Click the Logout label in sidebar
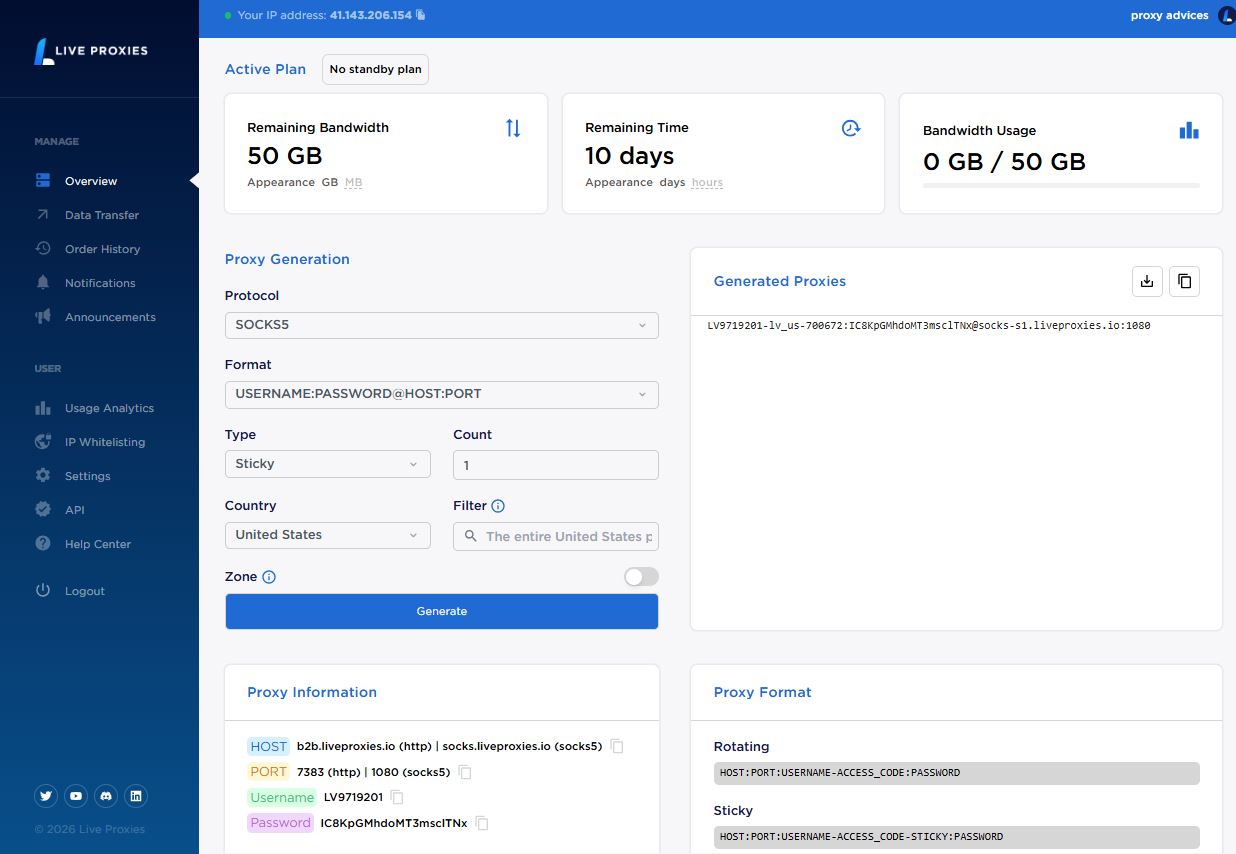The image size is (1236, 854). tap(85, 591)
